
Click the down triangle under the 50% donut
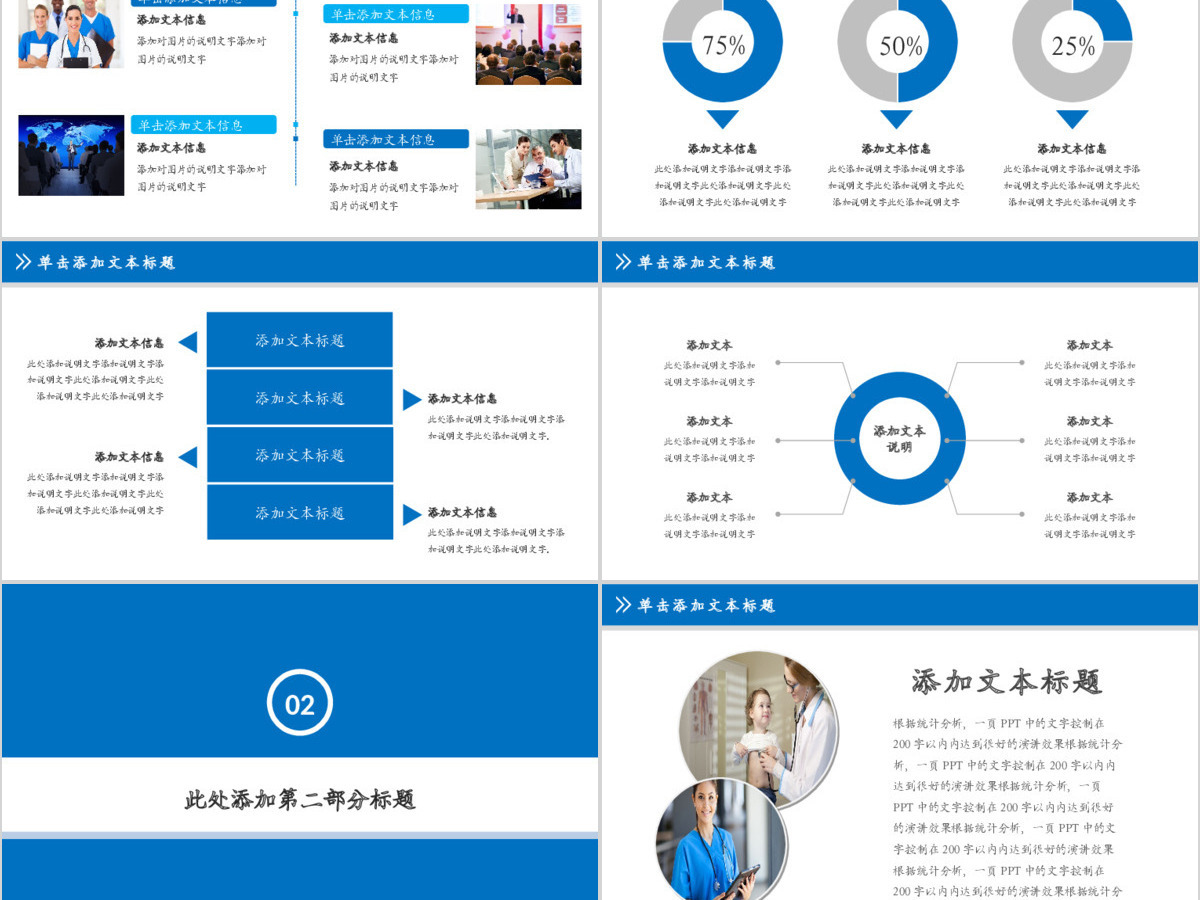pos(897,119)
